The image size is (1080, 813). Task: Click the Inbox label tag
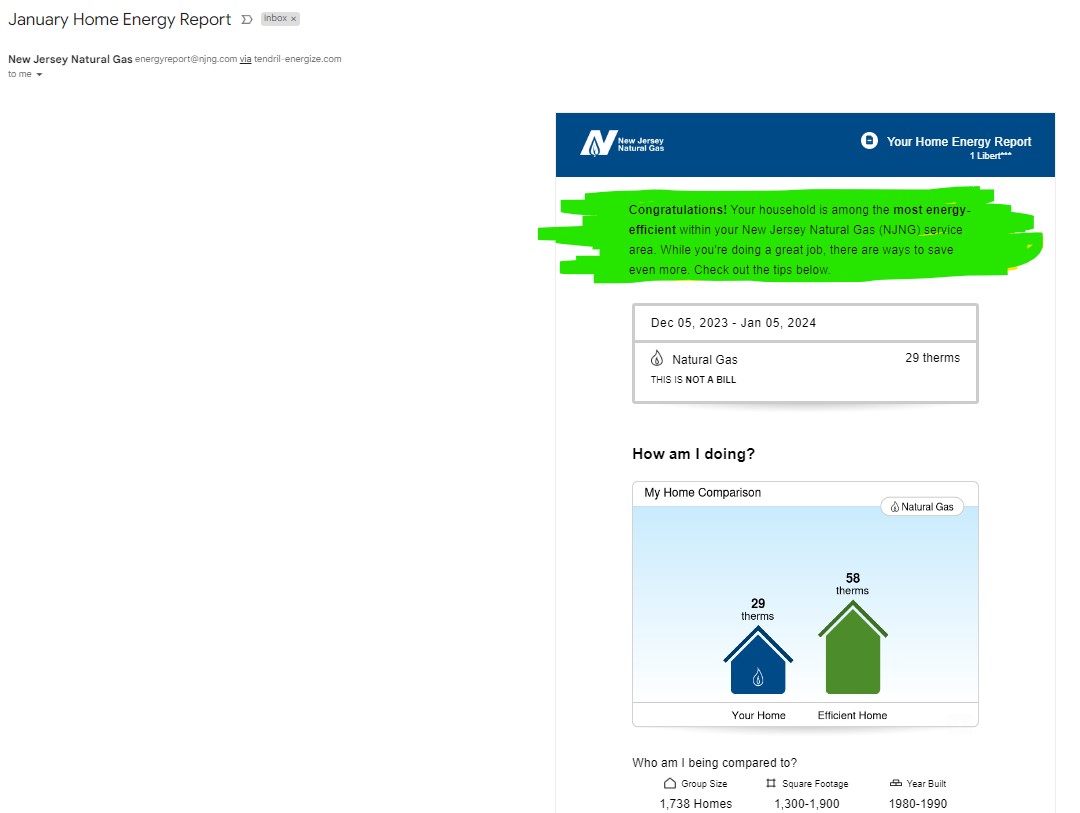(280, 19)
